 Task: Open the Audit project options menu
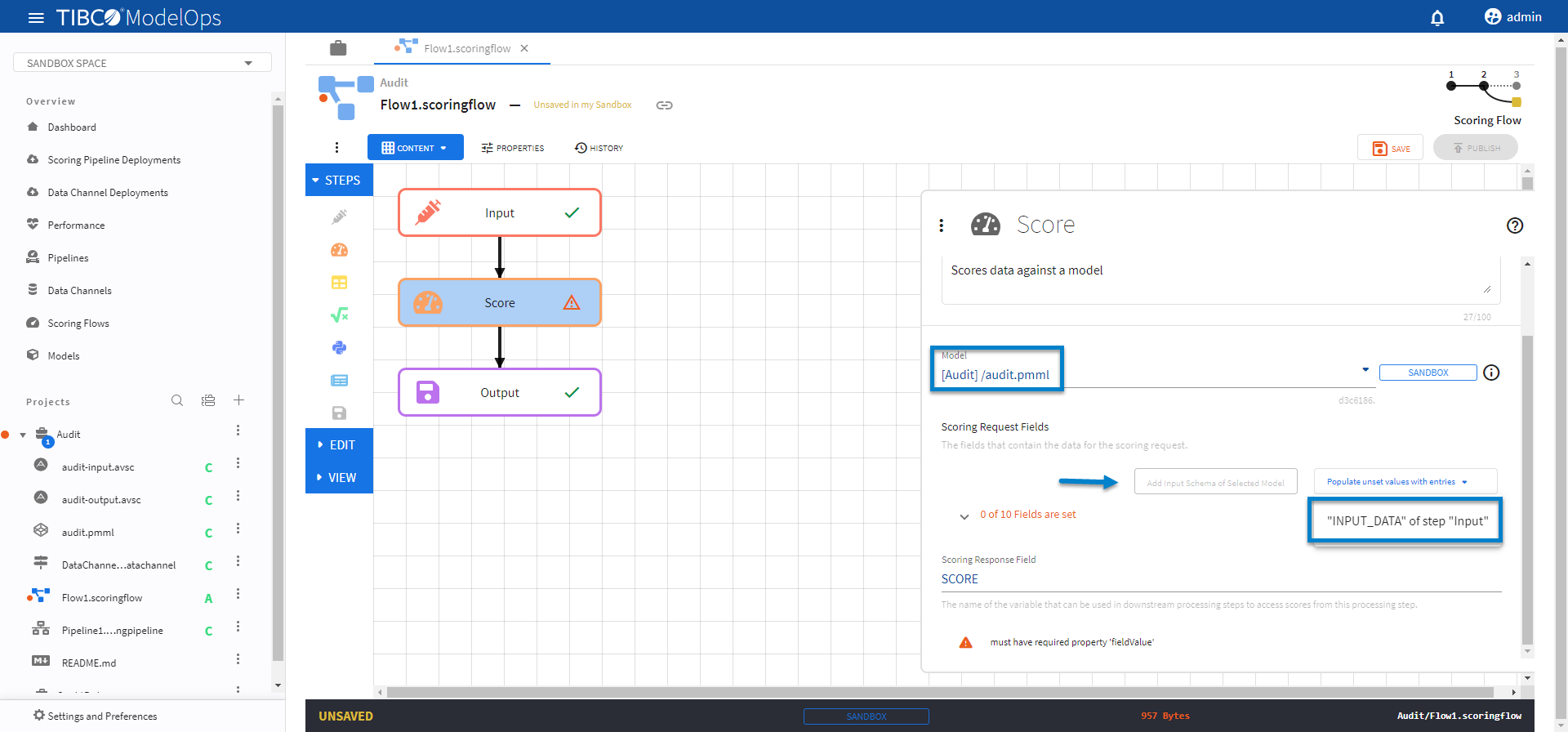[238, 431]
